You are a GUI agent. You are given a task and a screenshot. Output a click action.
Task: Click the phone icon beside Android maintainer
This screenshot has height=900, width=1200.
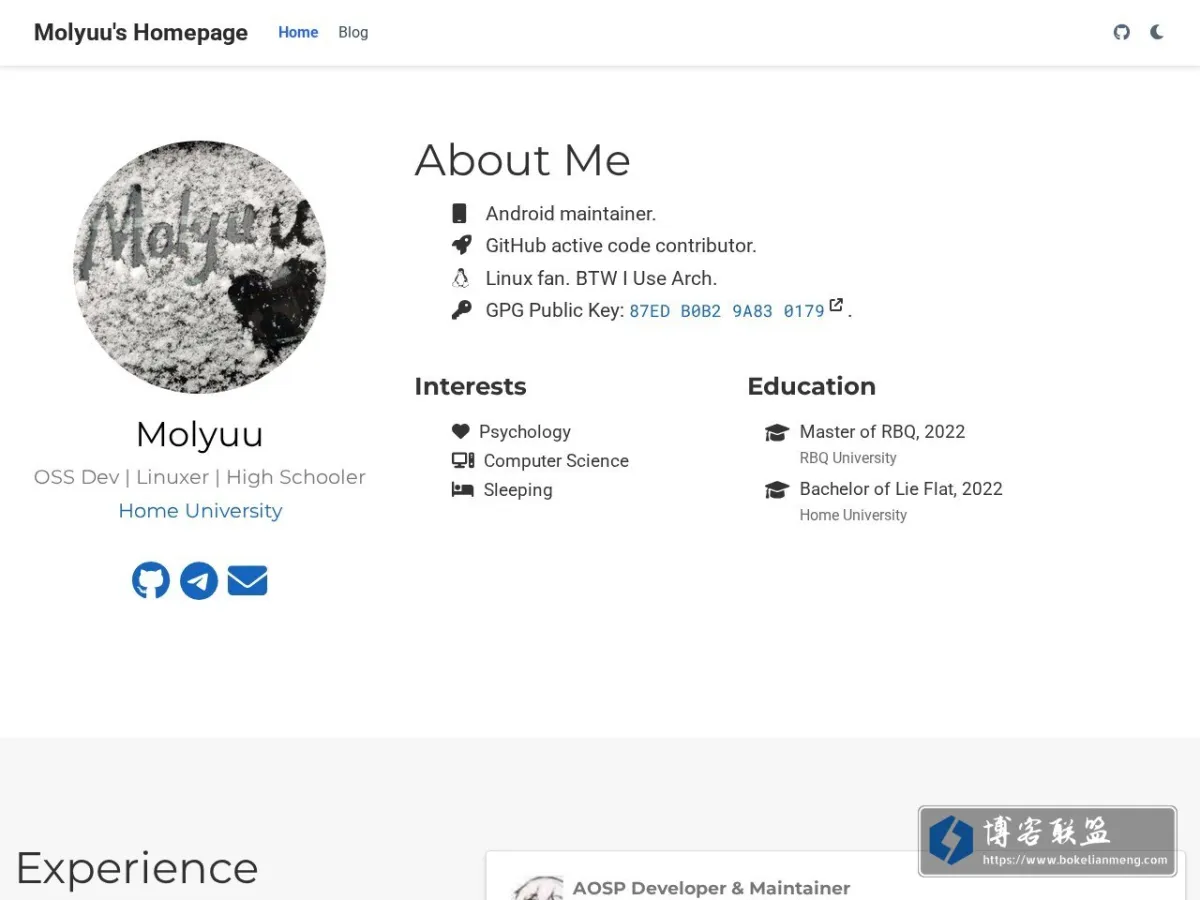click(460, 213)
